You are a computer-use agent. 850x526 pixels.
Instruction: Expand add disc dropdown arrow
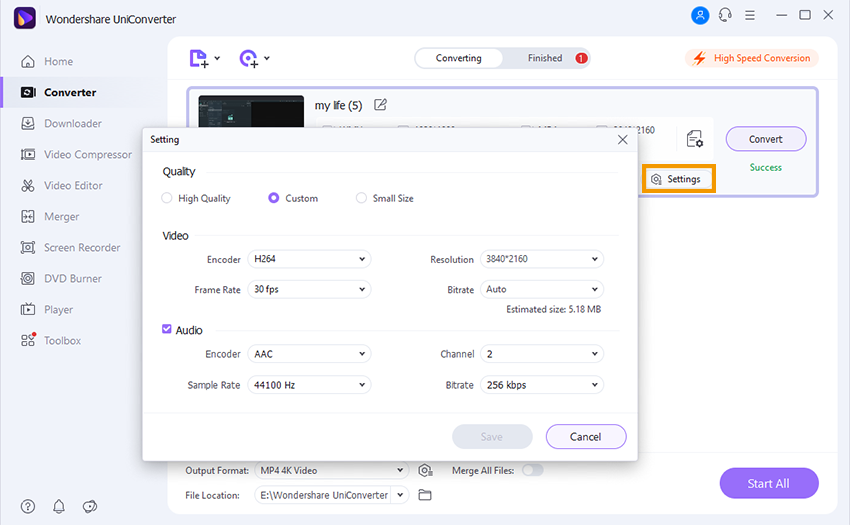(267, 58)
